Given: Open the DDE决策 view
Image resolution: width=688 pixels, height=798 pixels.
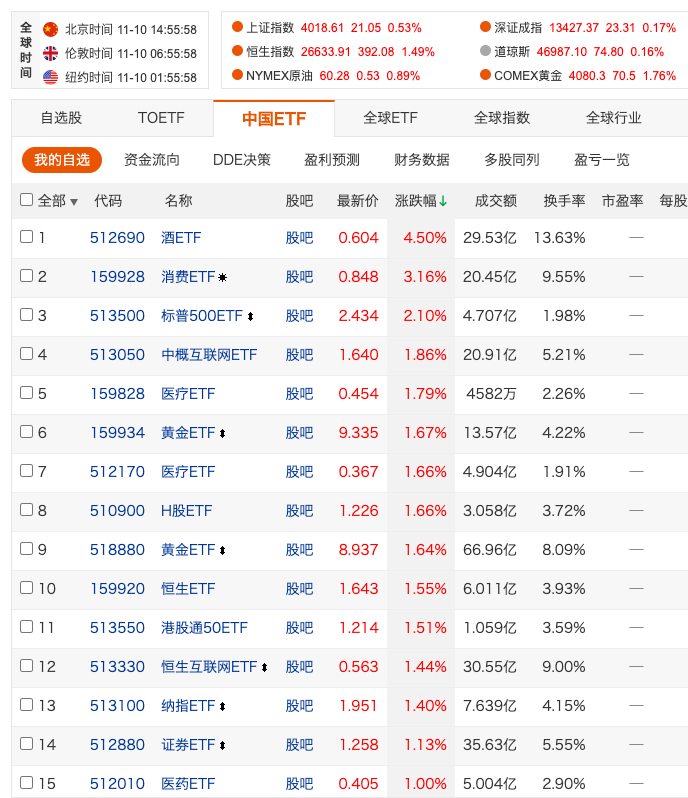Looking at the screenshot, I should click(x=242, y=160).
